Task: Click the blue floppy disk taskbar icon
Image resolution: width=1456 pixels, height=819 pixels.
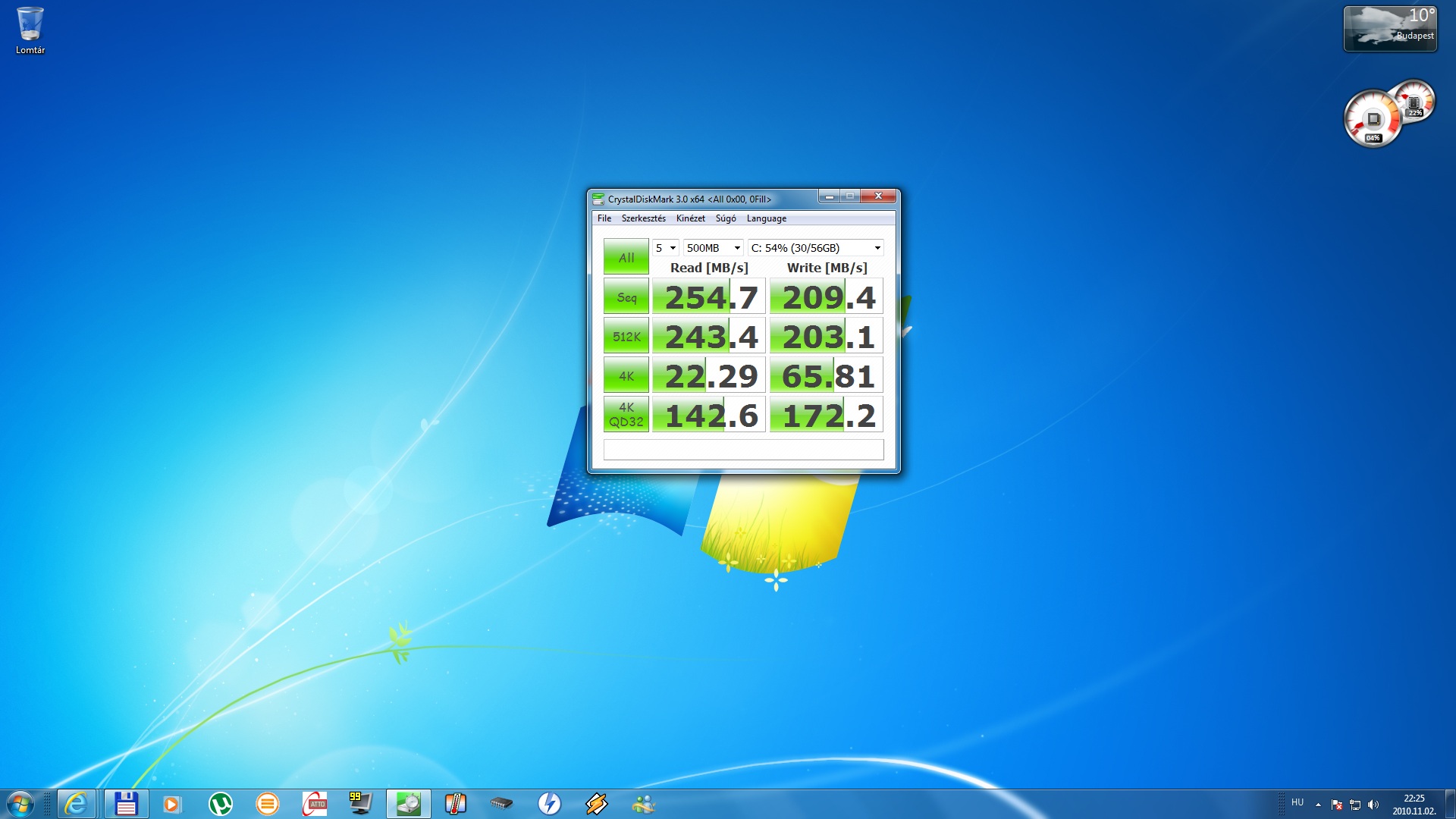Action: 126,804
